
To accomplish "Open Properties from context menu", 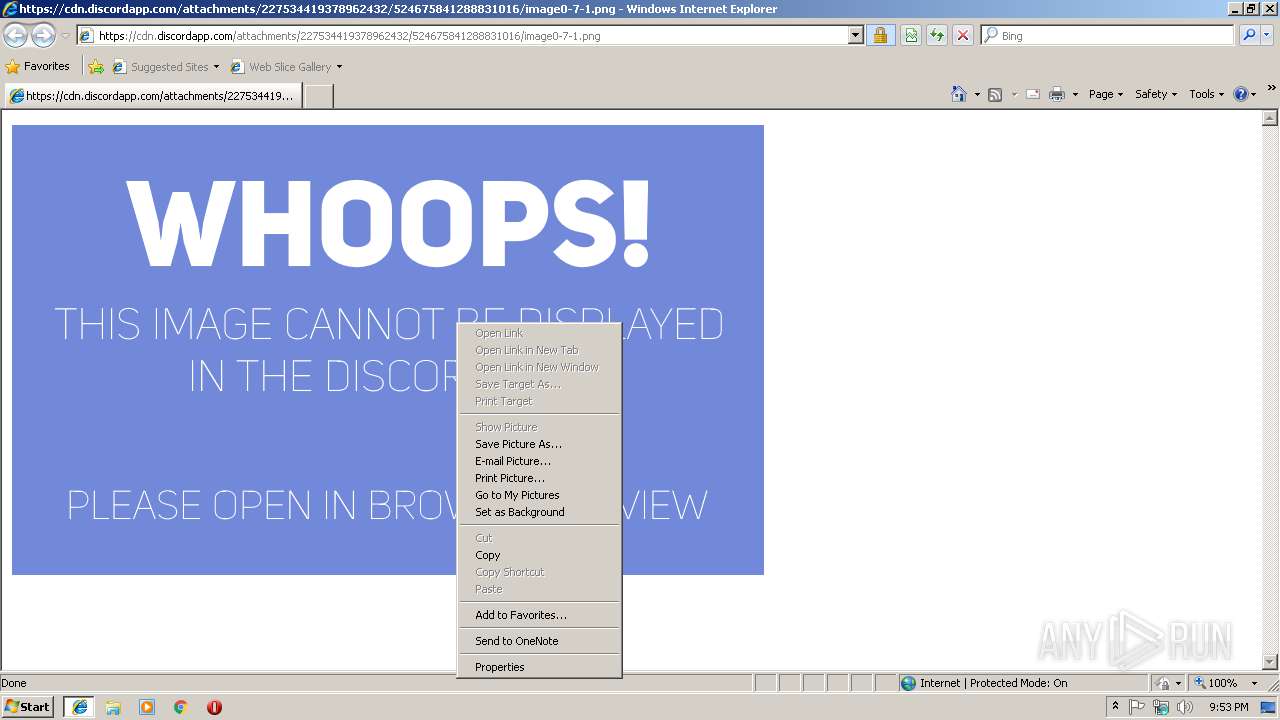I will click(x=540, y=667).
